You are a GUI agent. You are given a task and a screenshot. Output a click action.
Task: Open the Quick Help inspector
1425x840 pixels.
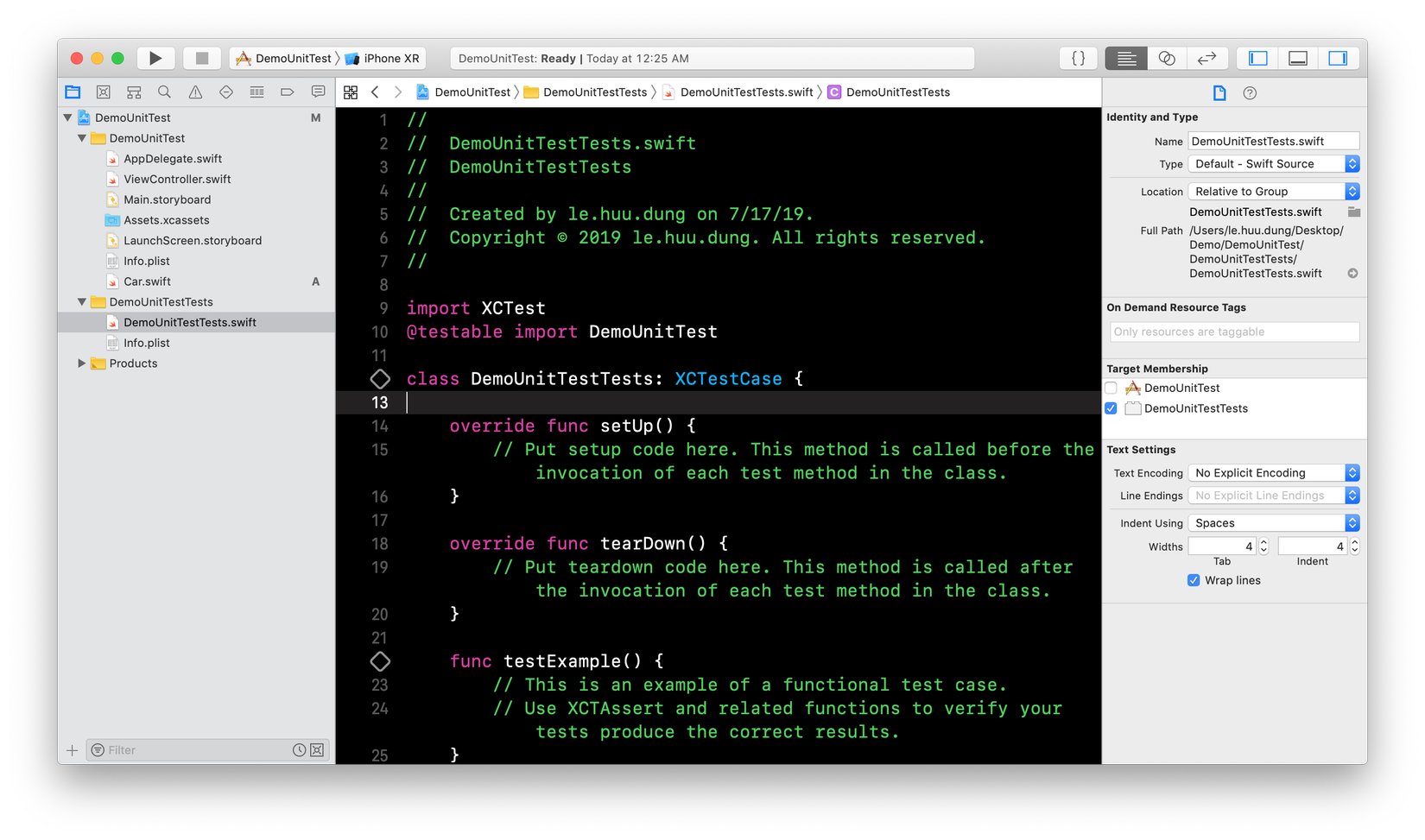click(1250, 93)
